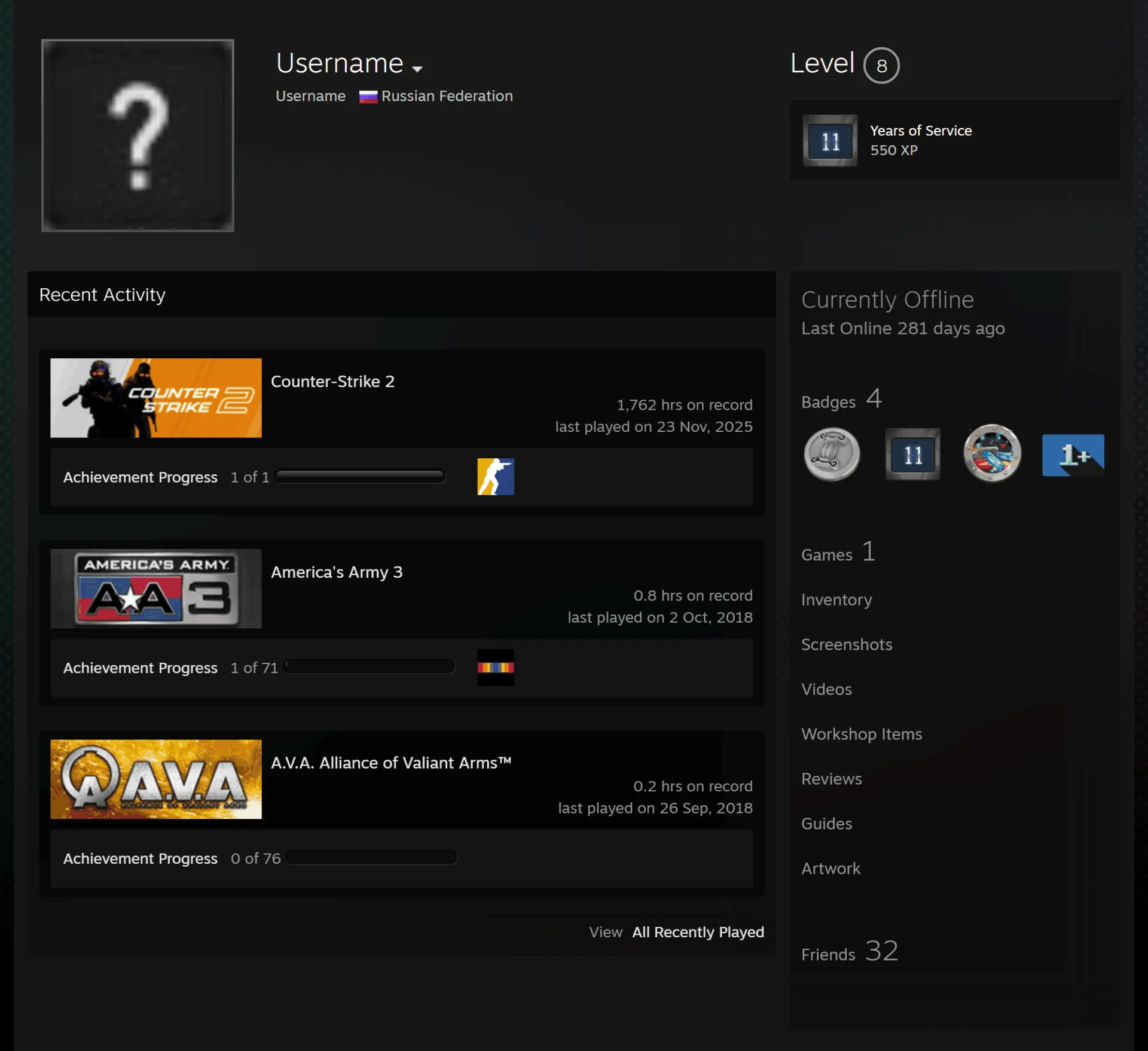Click America's Army 3 achievement progress bar
The height and width of the screenshot is (1051, 1148).
370,666
